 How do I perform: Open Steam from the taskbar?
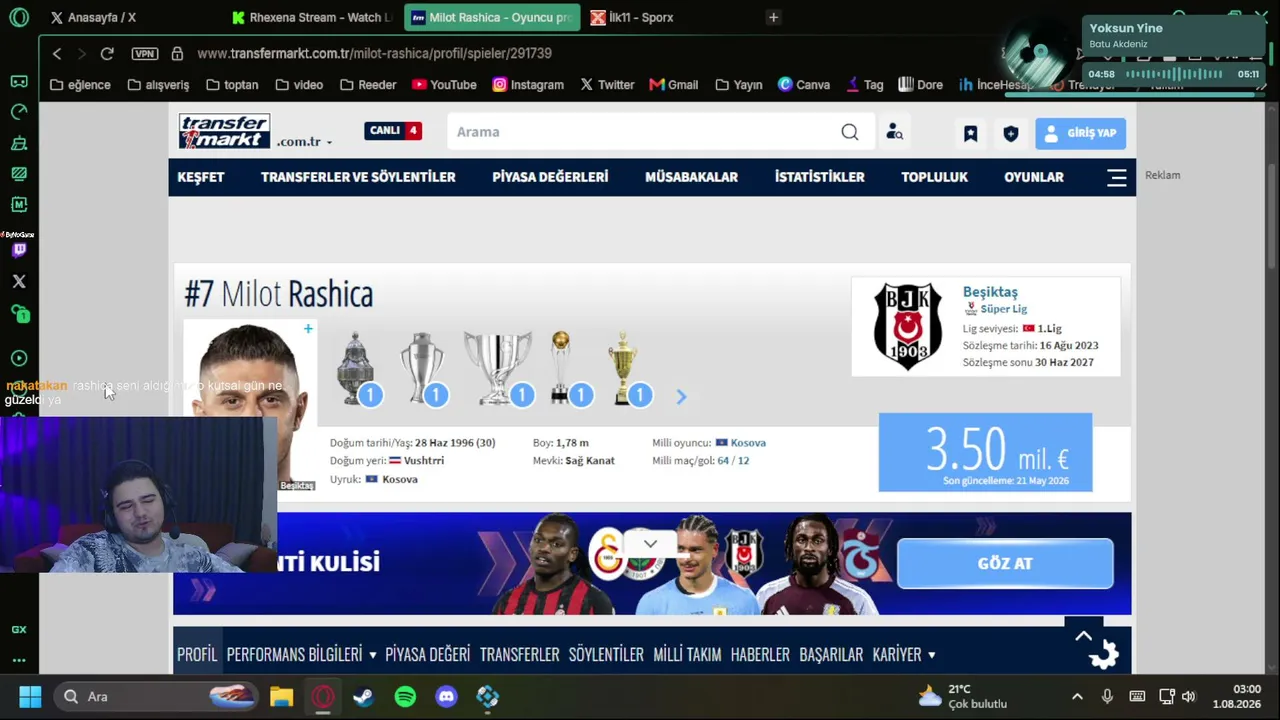pyautogui.click(x=364, y=696)
